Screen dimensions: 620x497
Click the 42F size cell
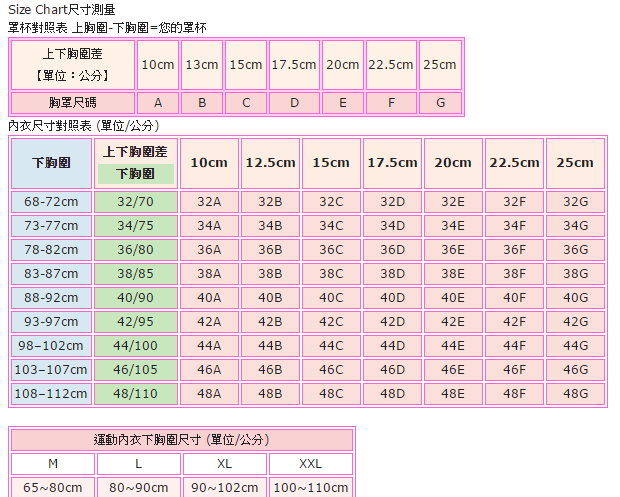click(514, 322)
